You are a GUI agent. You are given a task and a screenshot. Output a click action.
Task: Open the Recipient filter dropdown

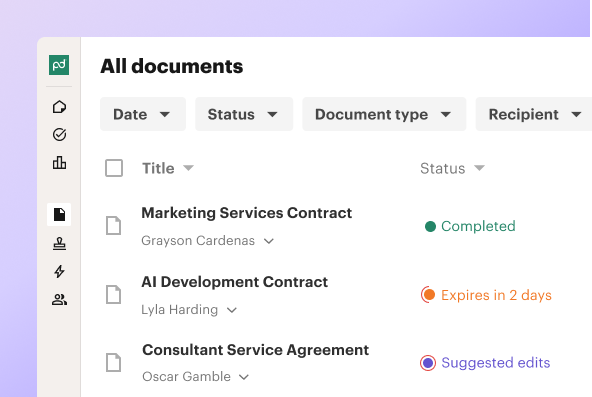coord(534,114)
